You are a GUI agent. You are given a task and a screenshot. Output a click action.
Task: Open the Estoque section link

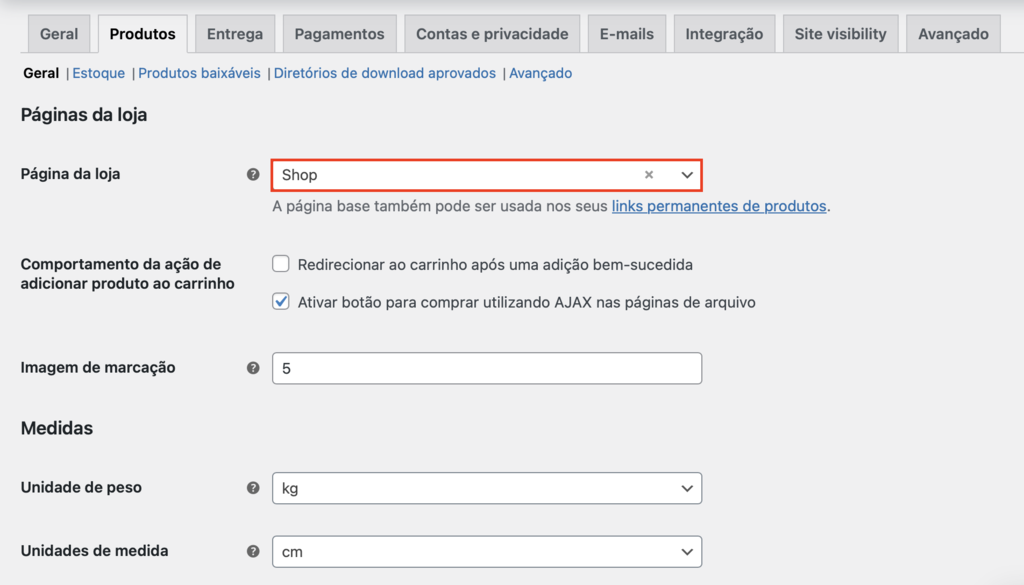tap(98, 73)
